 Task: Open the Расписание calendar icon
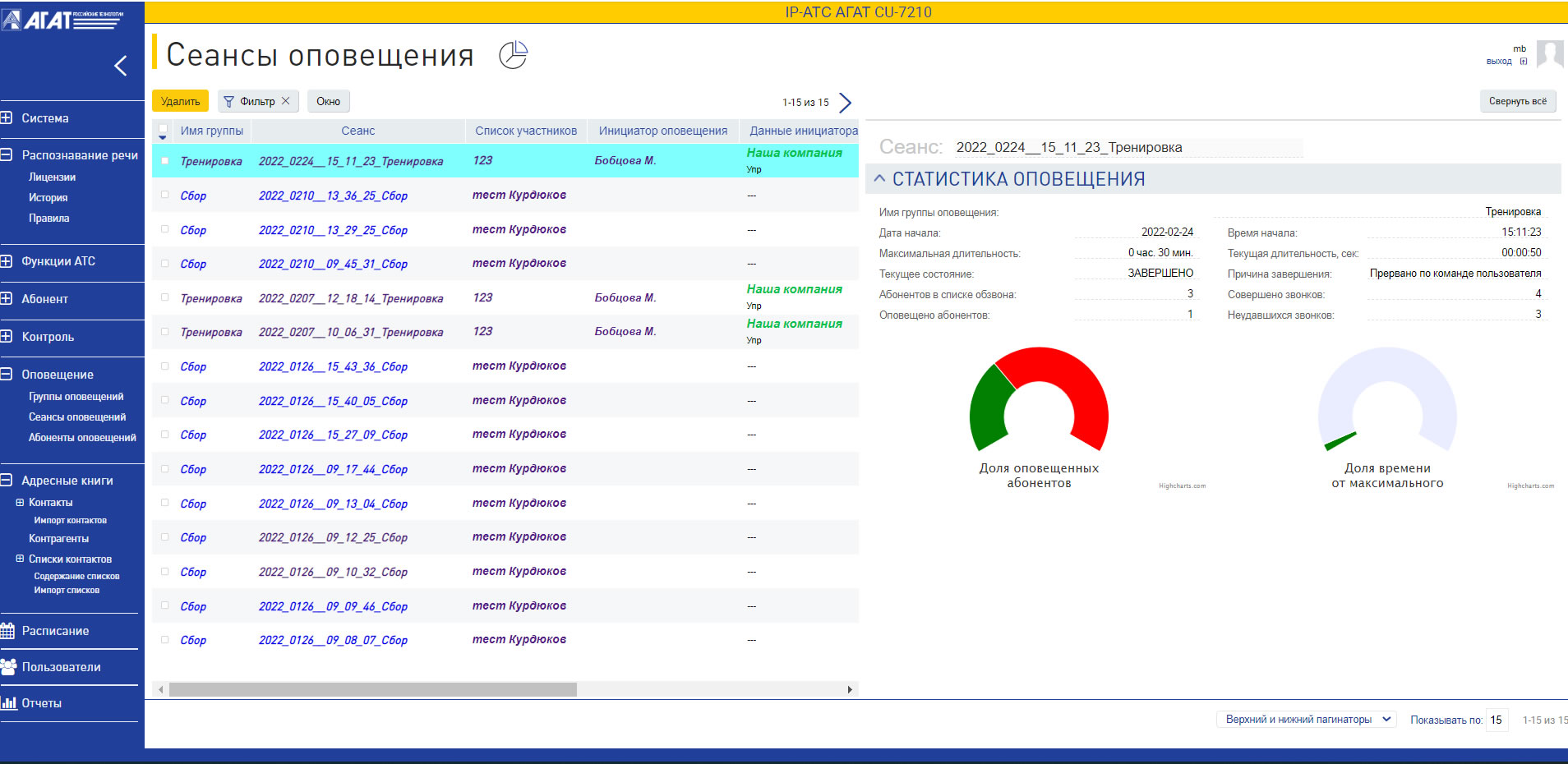(7, 631)
